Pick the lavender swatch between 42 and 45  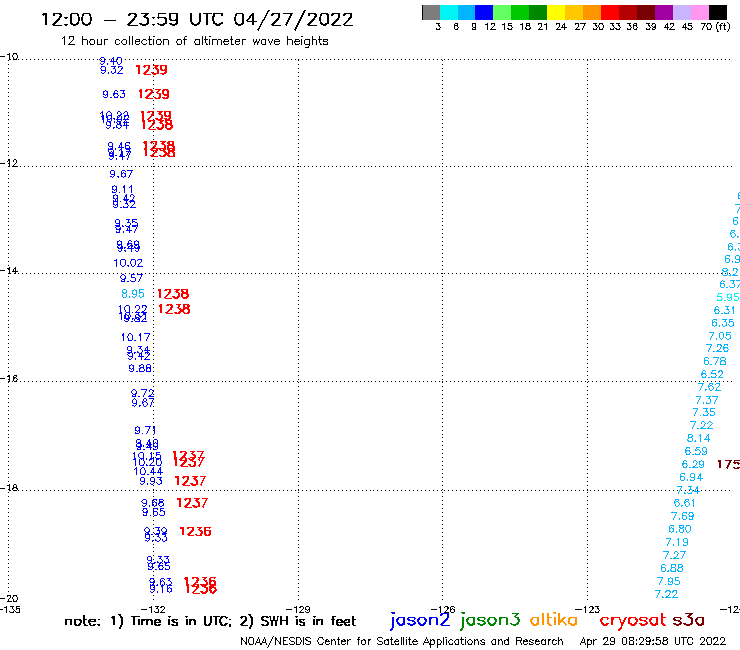[681, 12]
